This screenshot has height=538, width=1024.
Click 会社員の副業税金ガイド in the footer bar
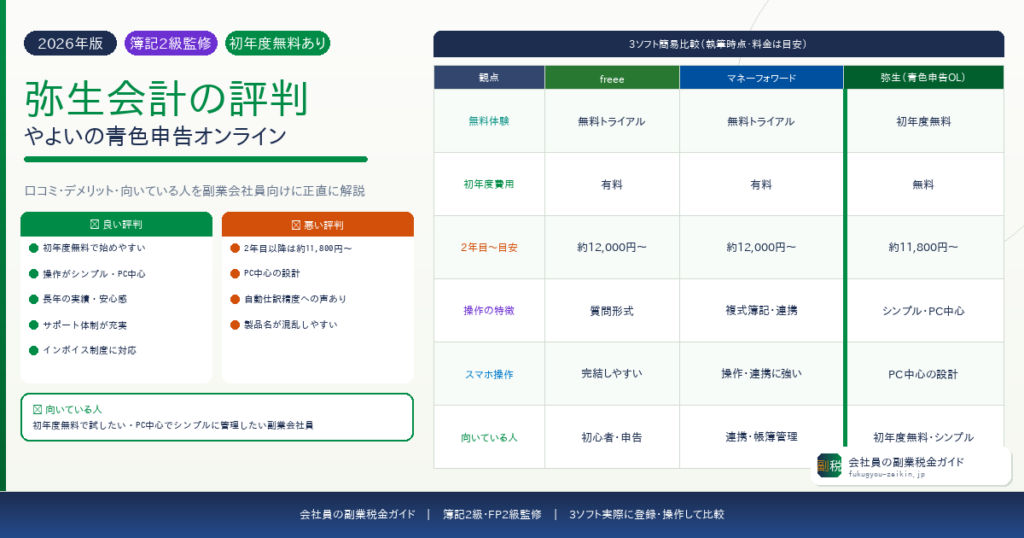tap(357, 514)
